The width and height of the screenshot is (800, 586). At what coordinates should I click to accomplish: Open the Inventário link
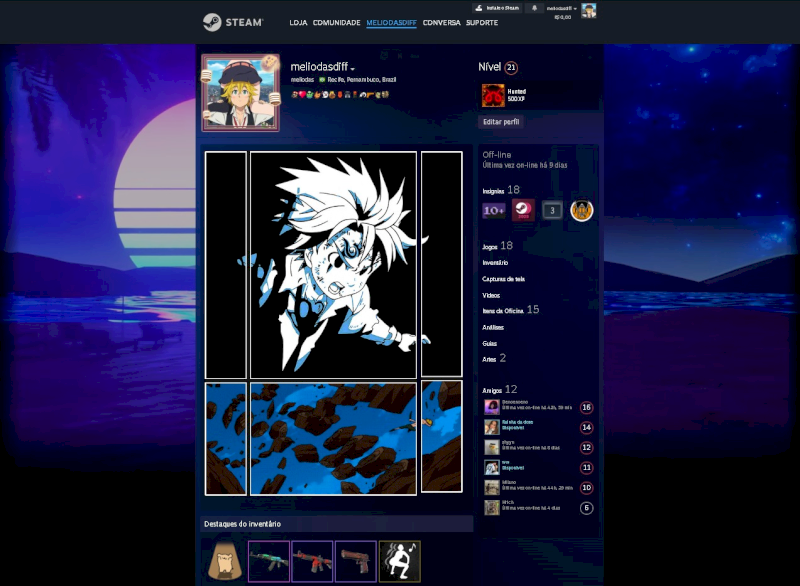click(x=496, y=262)
